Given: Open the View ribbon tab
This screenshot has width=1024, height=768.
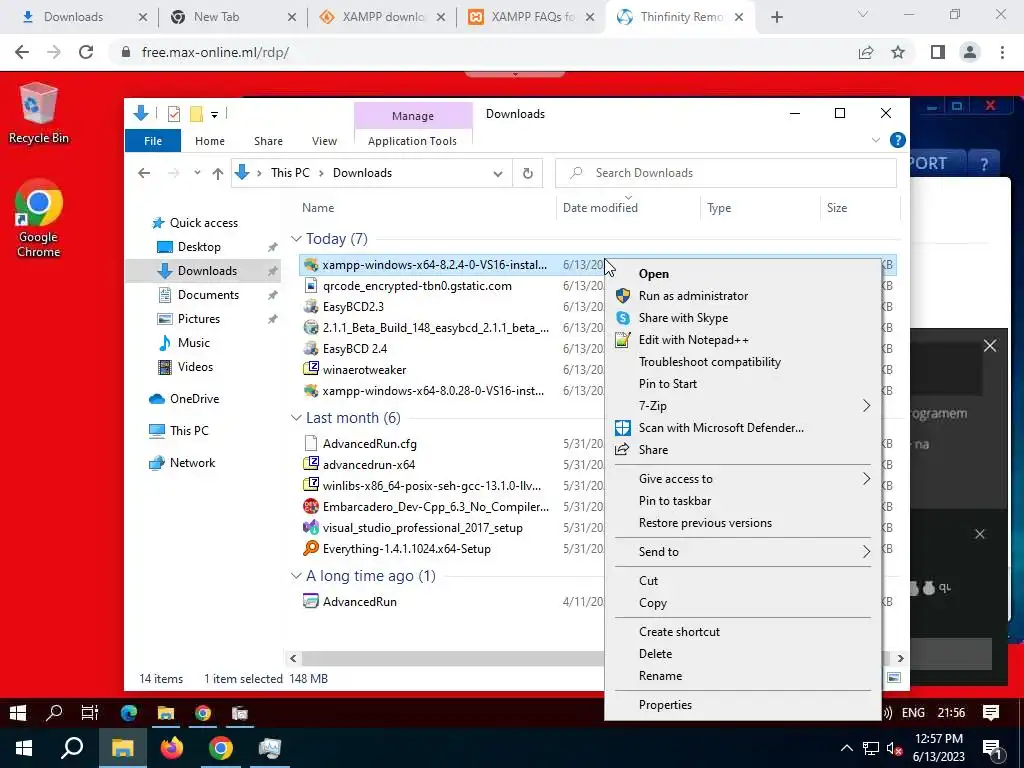Looking at the screenshot, I should coord(325,141).
